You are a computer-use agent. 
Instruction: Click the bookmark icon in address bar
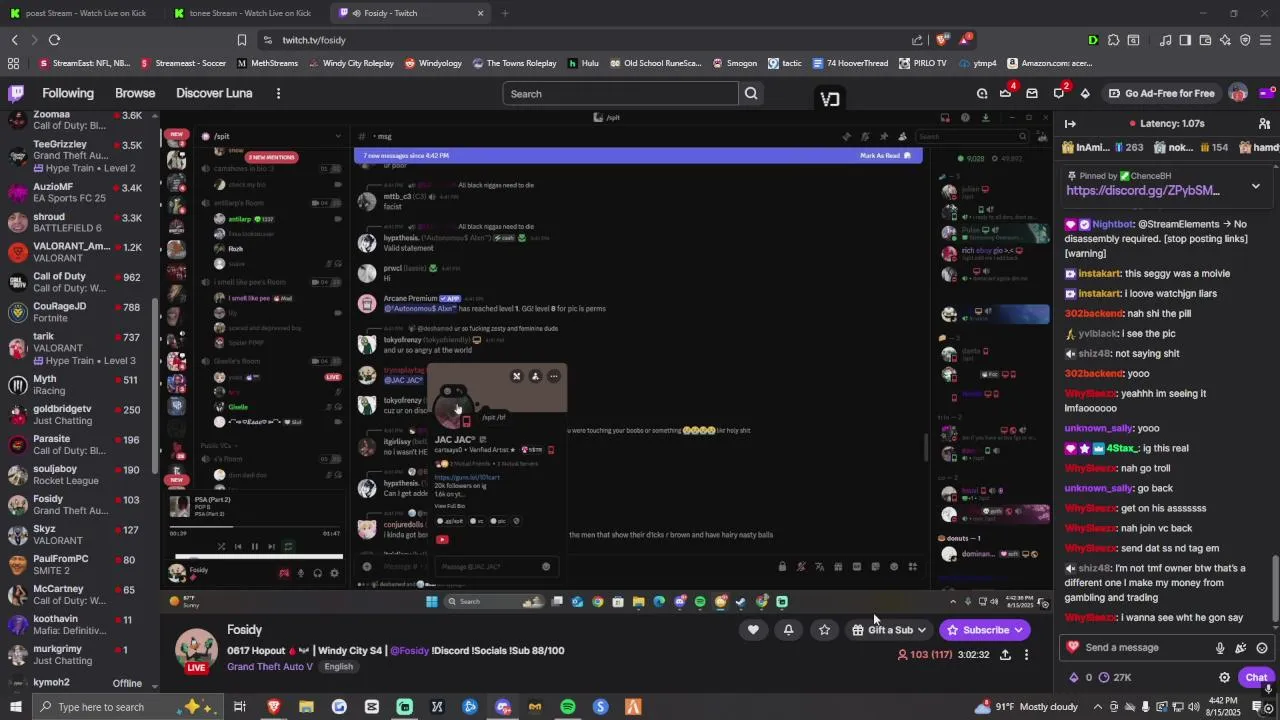click(241, 40)
